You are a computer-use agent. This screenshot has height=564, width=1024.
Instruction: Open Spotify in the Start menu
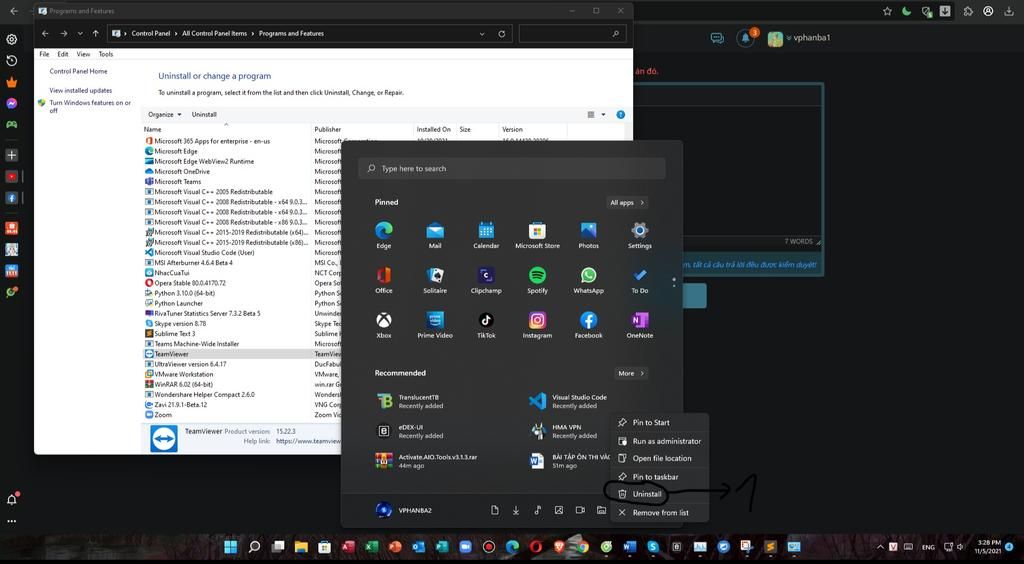click(537, 280)
